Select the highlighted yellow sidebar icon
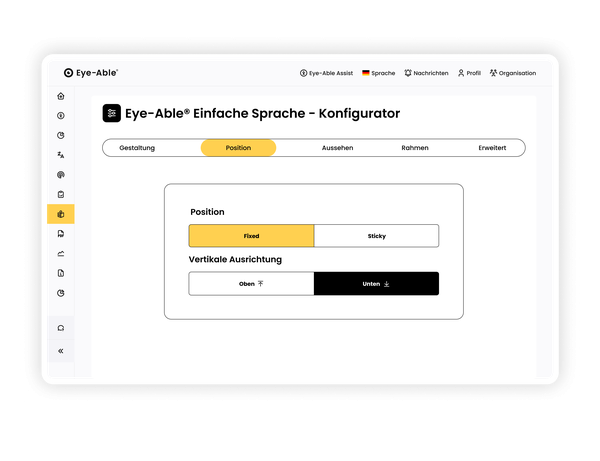The image size is (600, 461). coord(60,214)
